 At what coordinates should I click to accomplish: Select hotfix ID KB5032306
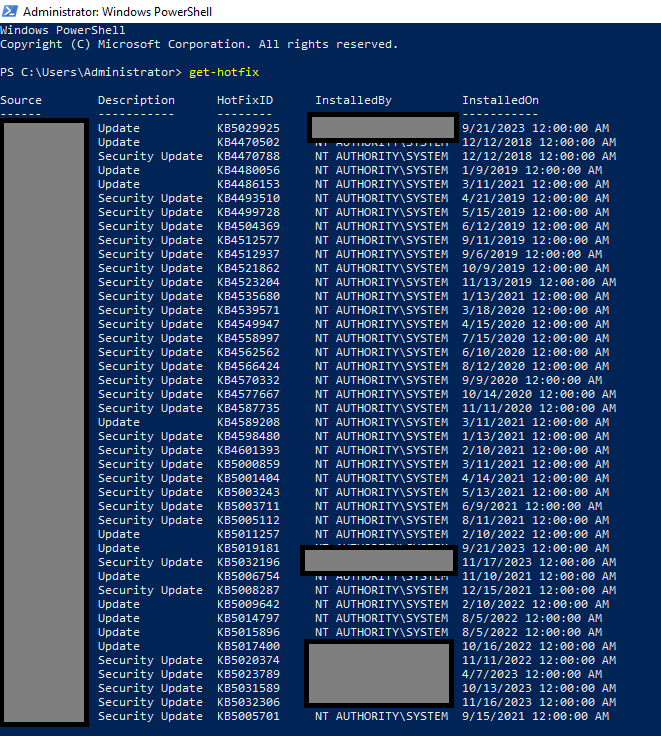248,702
